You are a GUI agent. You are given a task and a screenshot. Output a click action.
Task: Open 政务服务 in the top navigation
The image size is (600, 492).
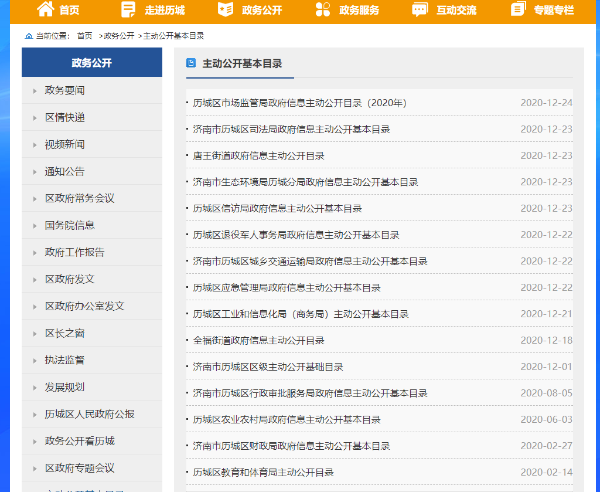coord(359,10)
